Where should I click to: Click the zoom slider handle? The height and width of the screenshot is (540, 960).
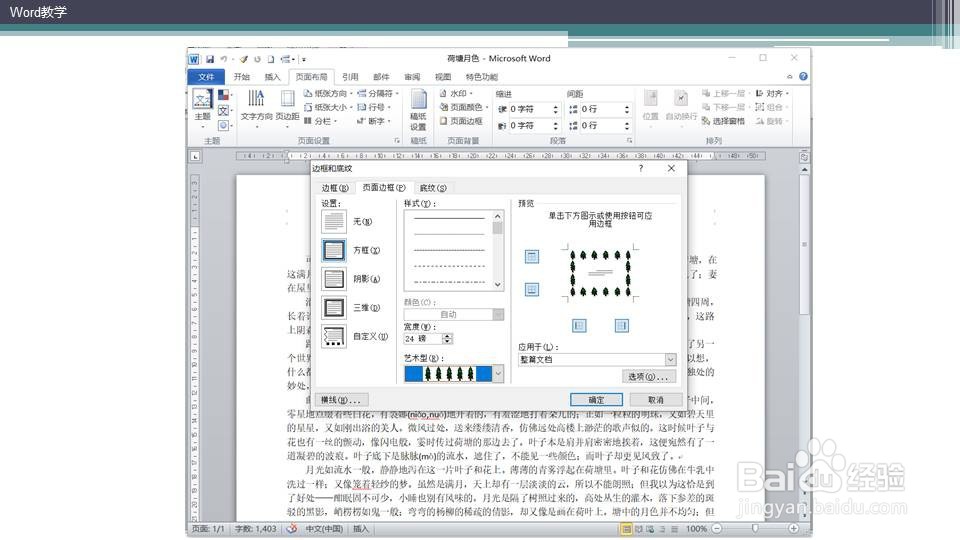tap(755, 528)
